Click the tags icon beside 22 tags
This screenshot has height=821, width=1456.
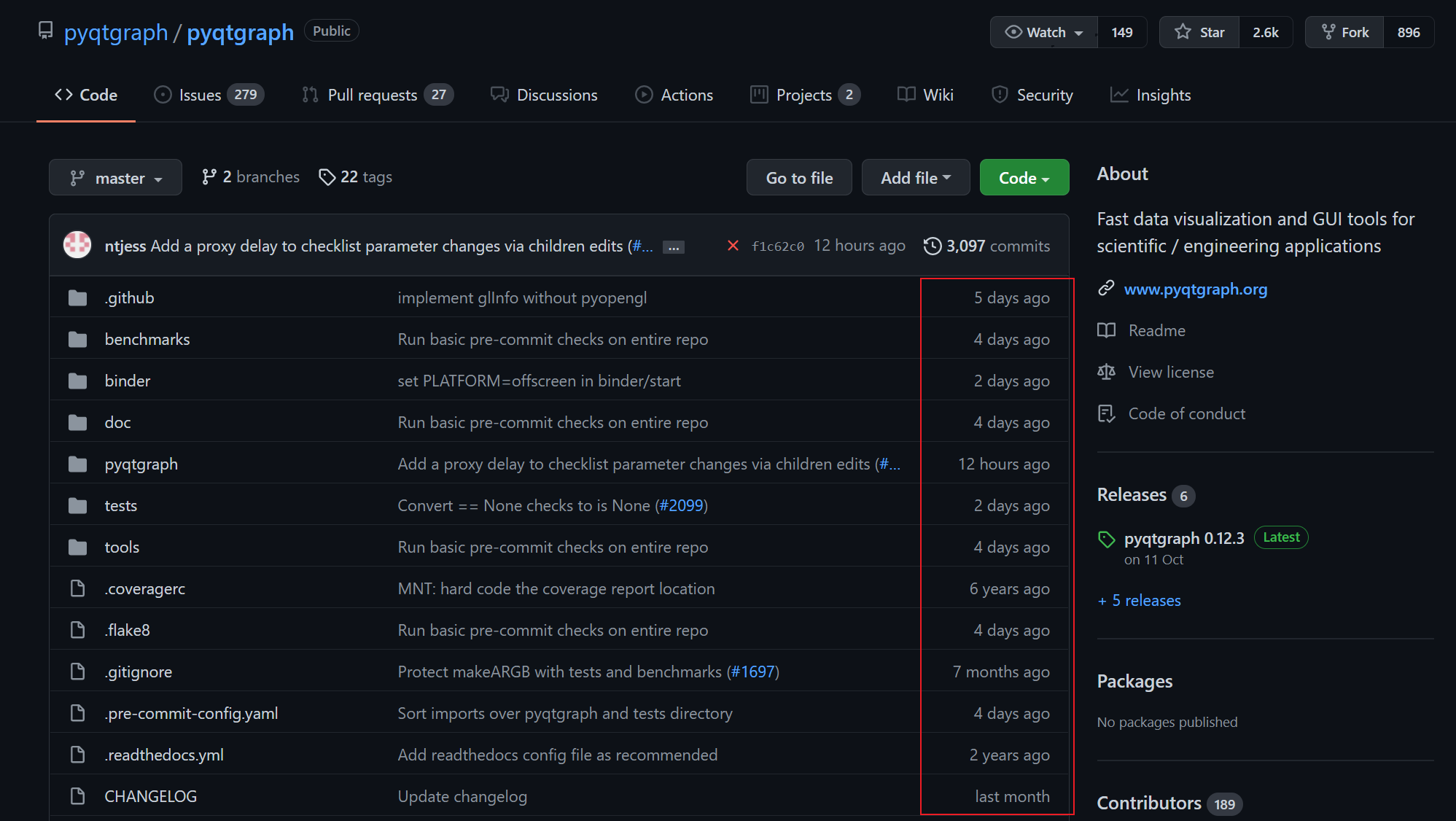pyautogui.click(x=327, y=177)
